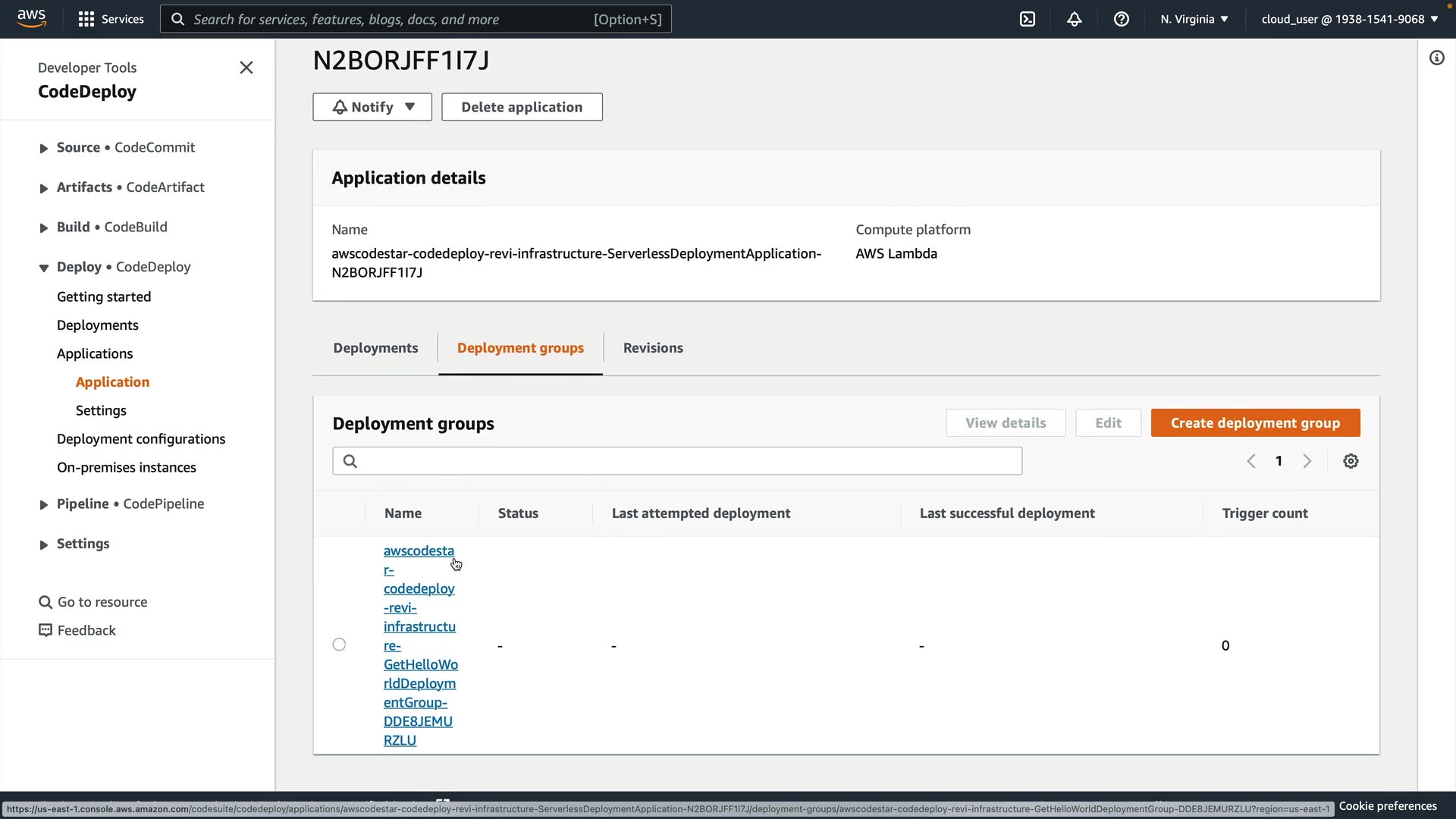Switch to the Revisions tab

tap(653, 348)
